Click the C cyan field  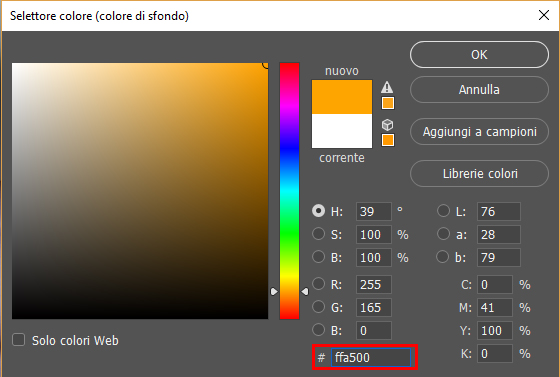(495, 285)
